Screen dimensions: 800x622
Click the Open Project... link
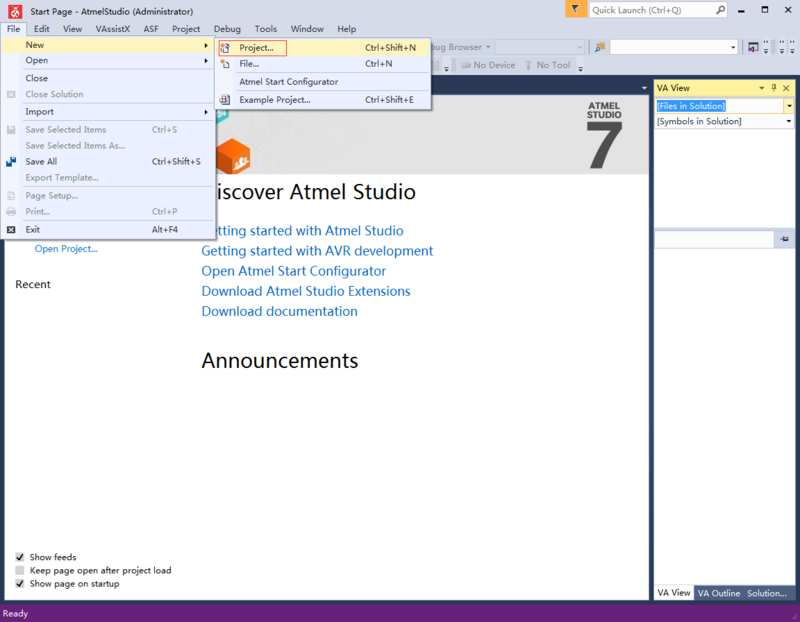(x=66, y=248)
